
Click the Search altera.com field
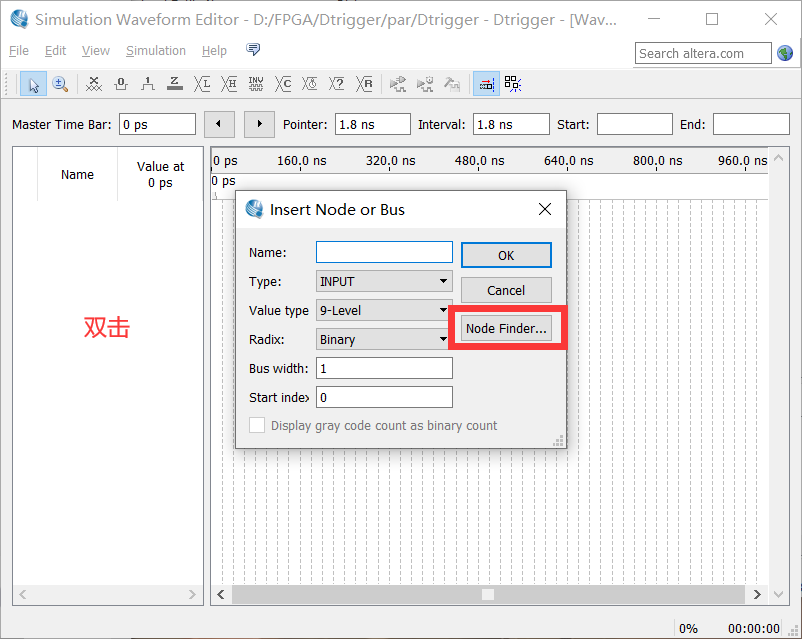point(703,53)
